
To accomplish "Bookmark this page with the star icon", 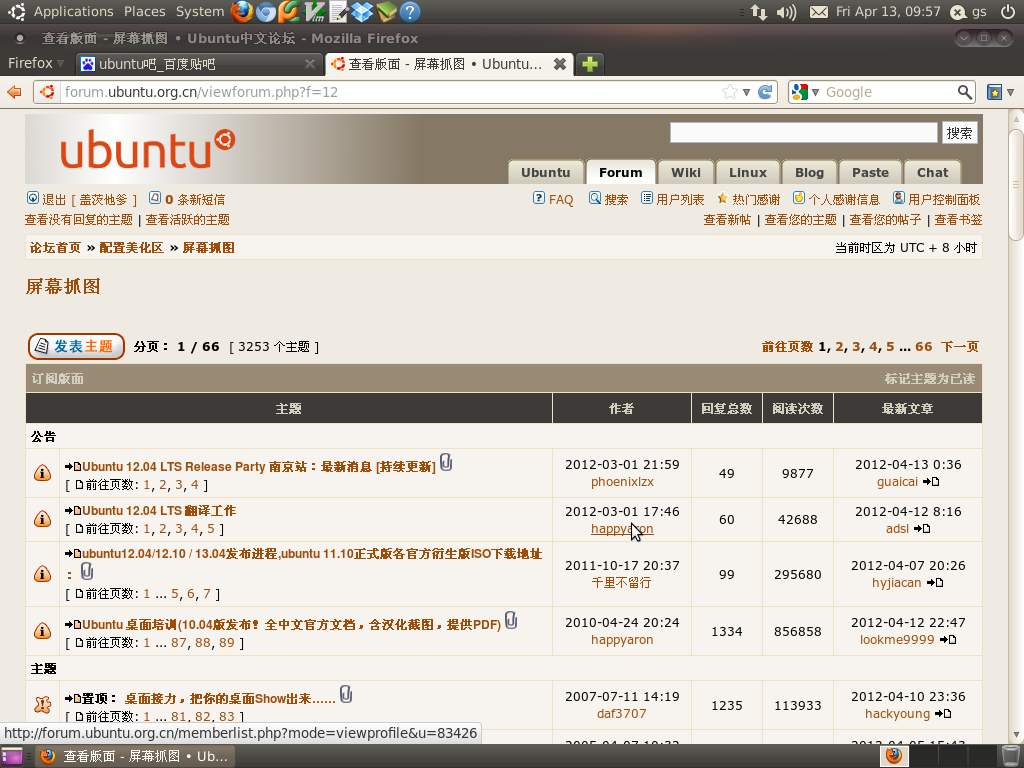I will coord(729,92).
